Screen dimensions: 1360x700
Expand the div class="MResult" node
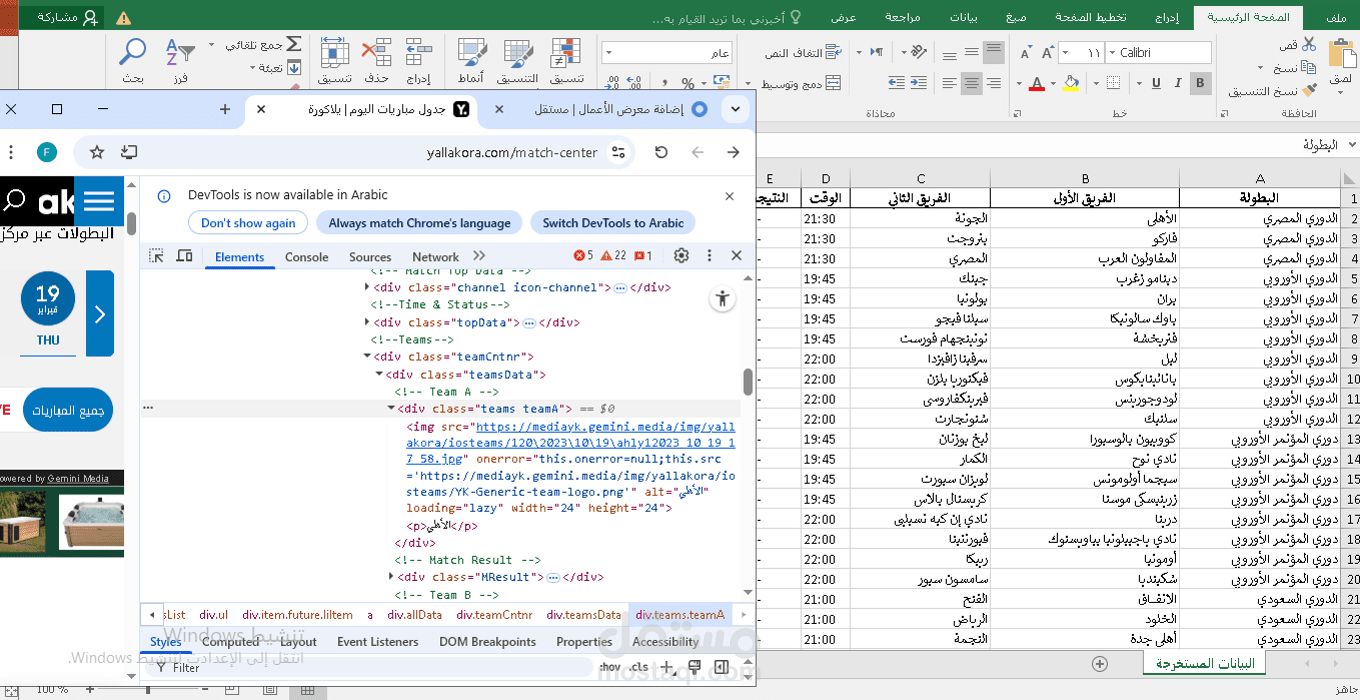tap(392, 577)
